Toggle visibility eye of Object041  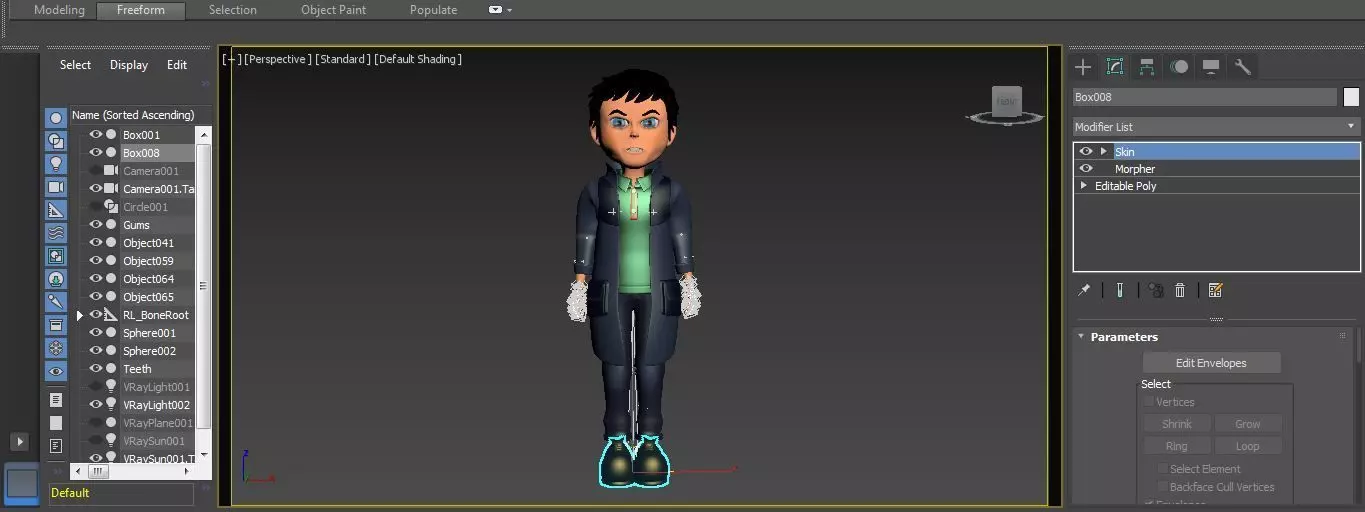coord(96,243)
